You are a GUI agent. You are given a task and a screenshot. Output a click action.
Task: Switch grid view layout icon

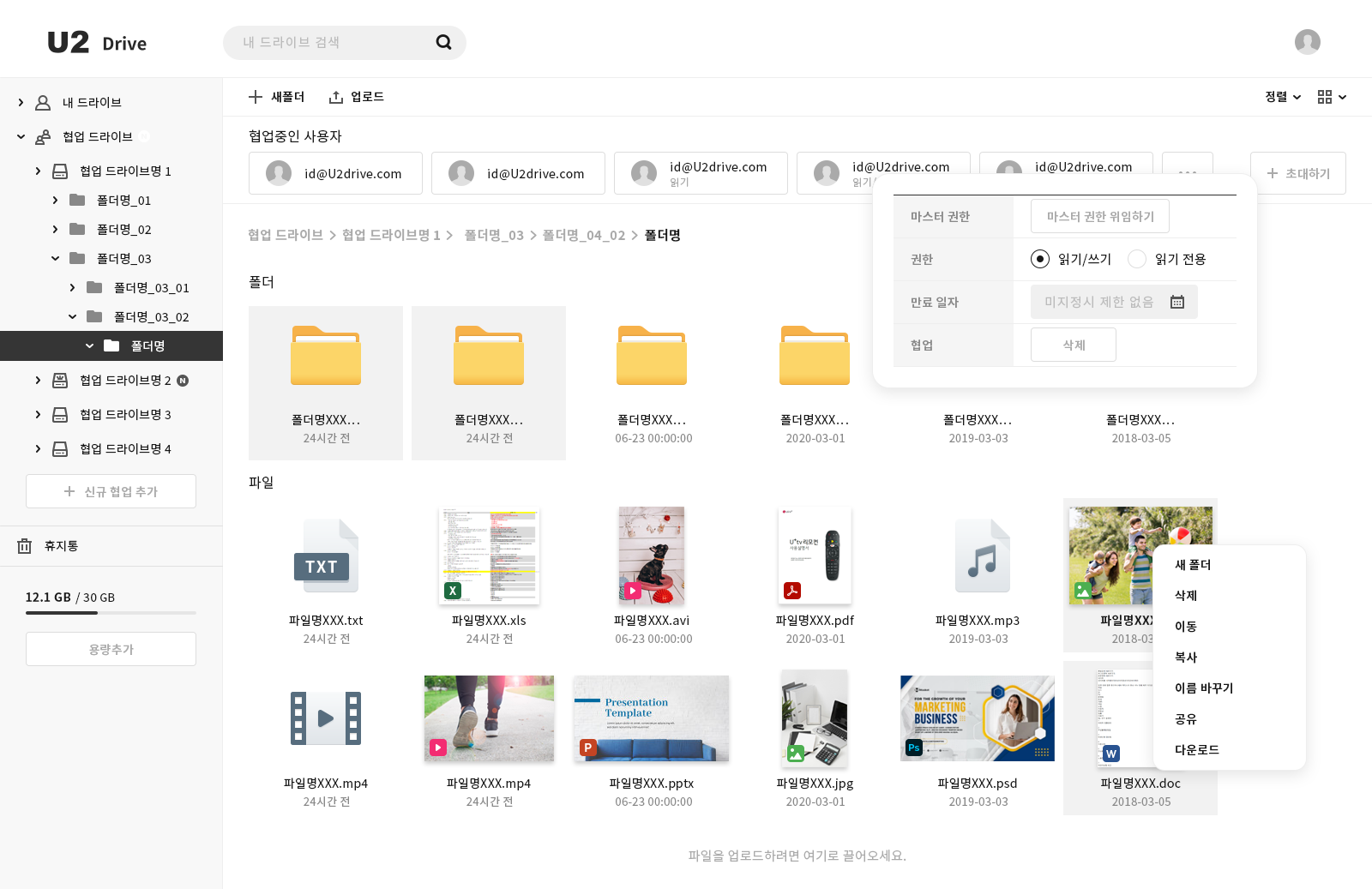[x=1325, y=97]
